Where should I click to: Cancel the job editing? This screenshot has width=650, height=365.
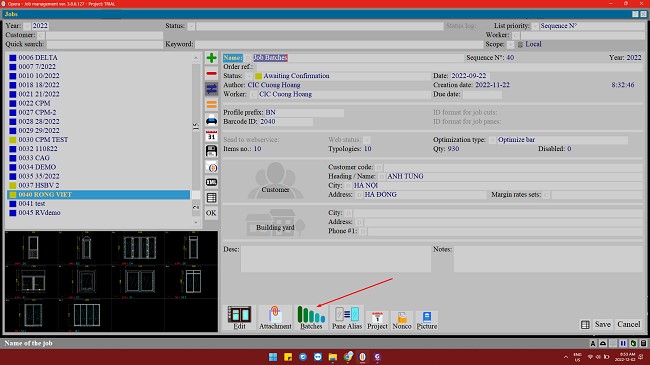(x=628, y=324)
